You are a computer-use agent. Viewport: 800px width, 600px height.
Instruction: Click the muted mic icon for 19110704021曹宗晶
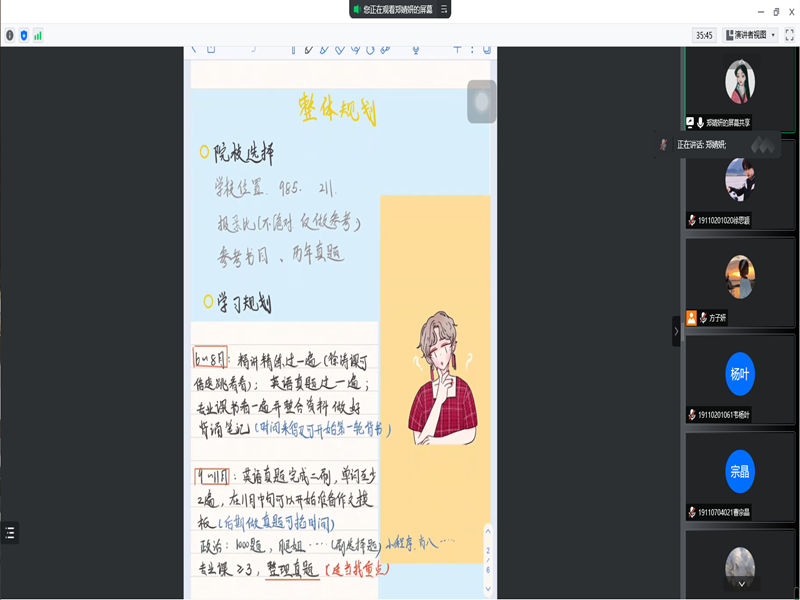pyautogui.click(x=692, y=512)
